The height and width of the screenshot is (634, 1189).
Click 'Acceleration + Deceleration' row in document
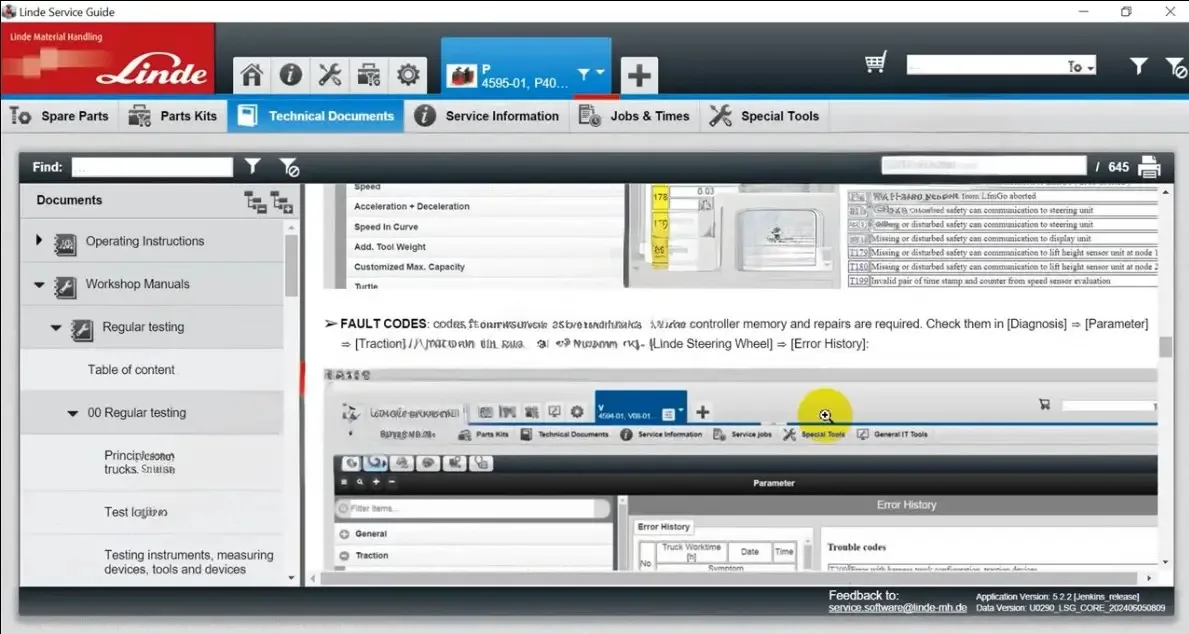pos(412,206)
